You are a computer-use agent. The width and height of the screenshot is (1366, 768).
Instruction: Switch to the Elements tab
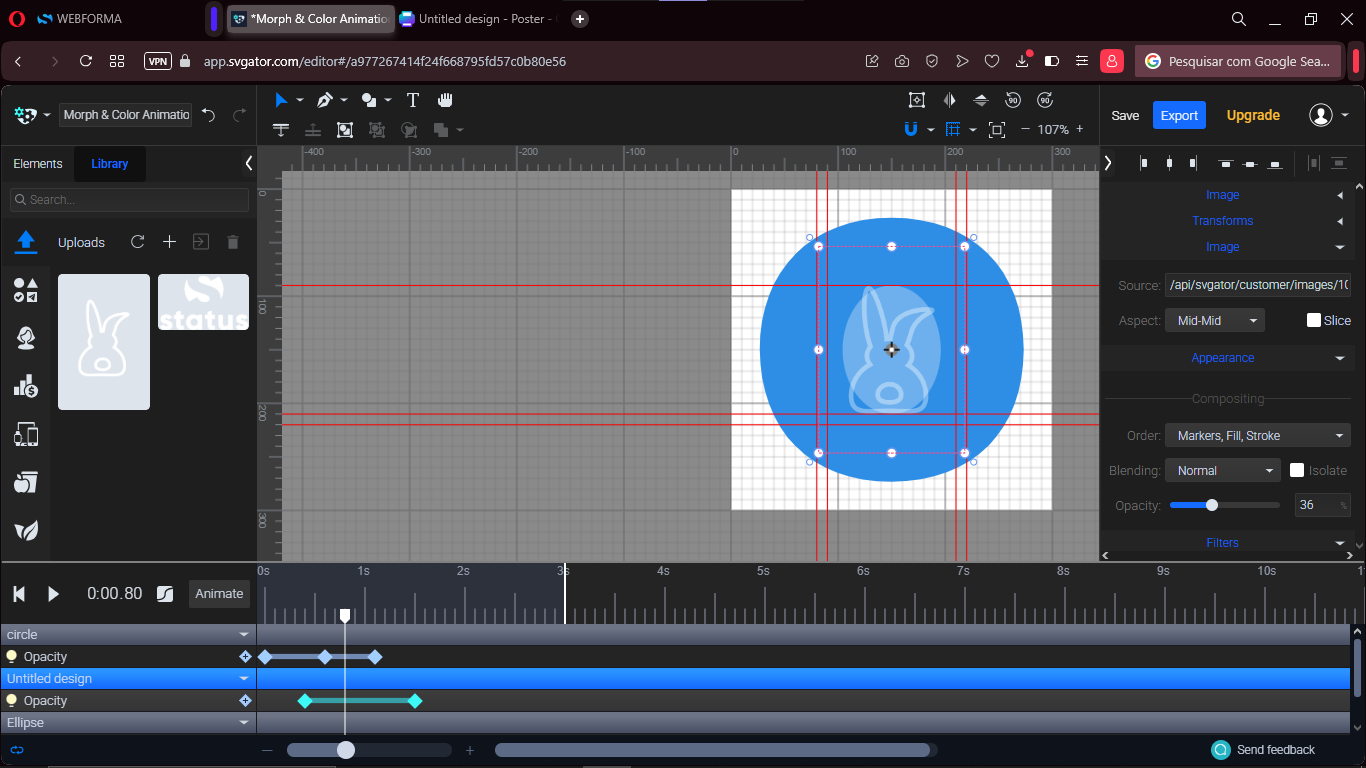pyautogui.click(x=38, y=164)
